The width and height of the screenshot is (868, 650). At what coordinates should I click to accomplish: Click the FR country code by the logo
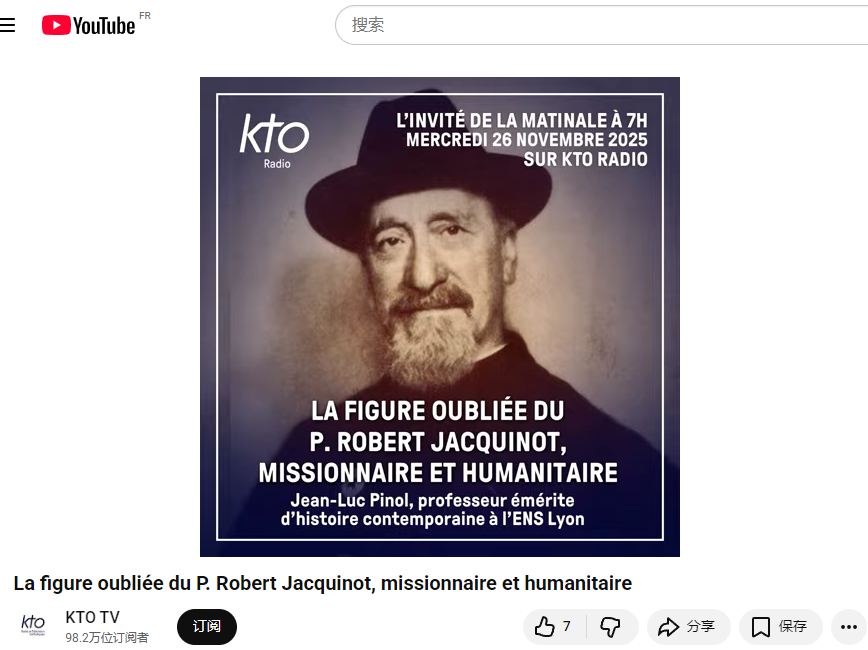pos(145,16)
